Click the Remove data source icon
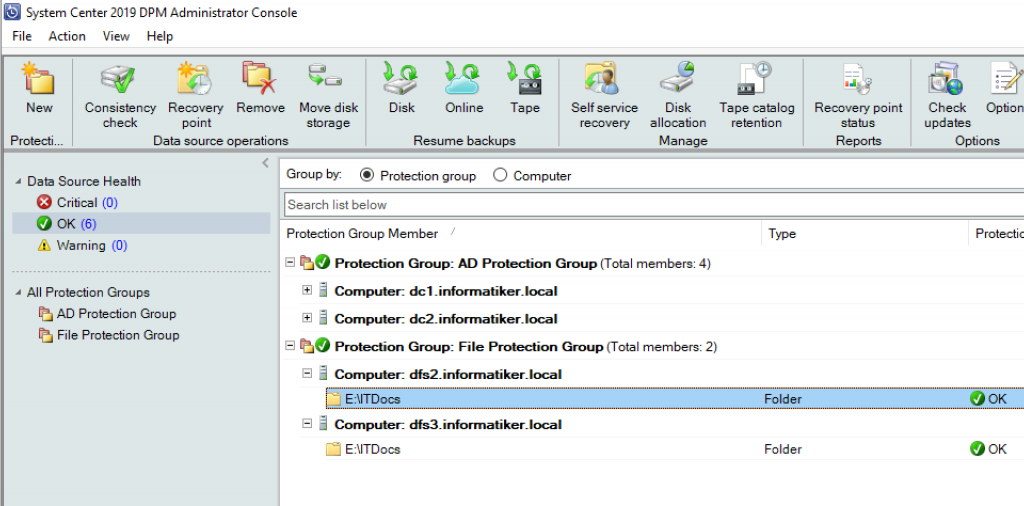The height and width of the screenshot is (506, 1024). pos(260,78)
